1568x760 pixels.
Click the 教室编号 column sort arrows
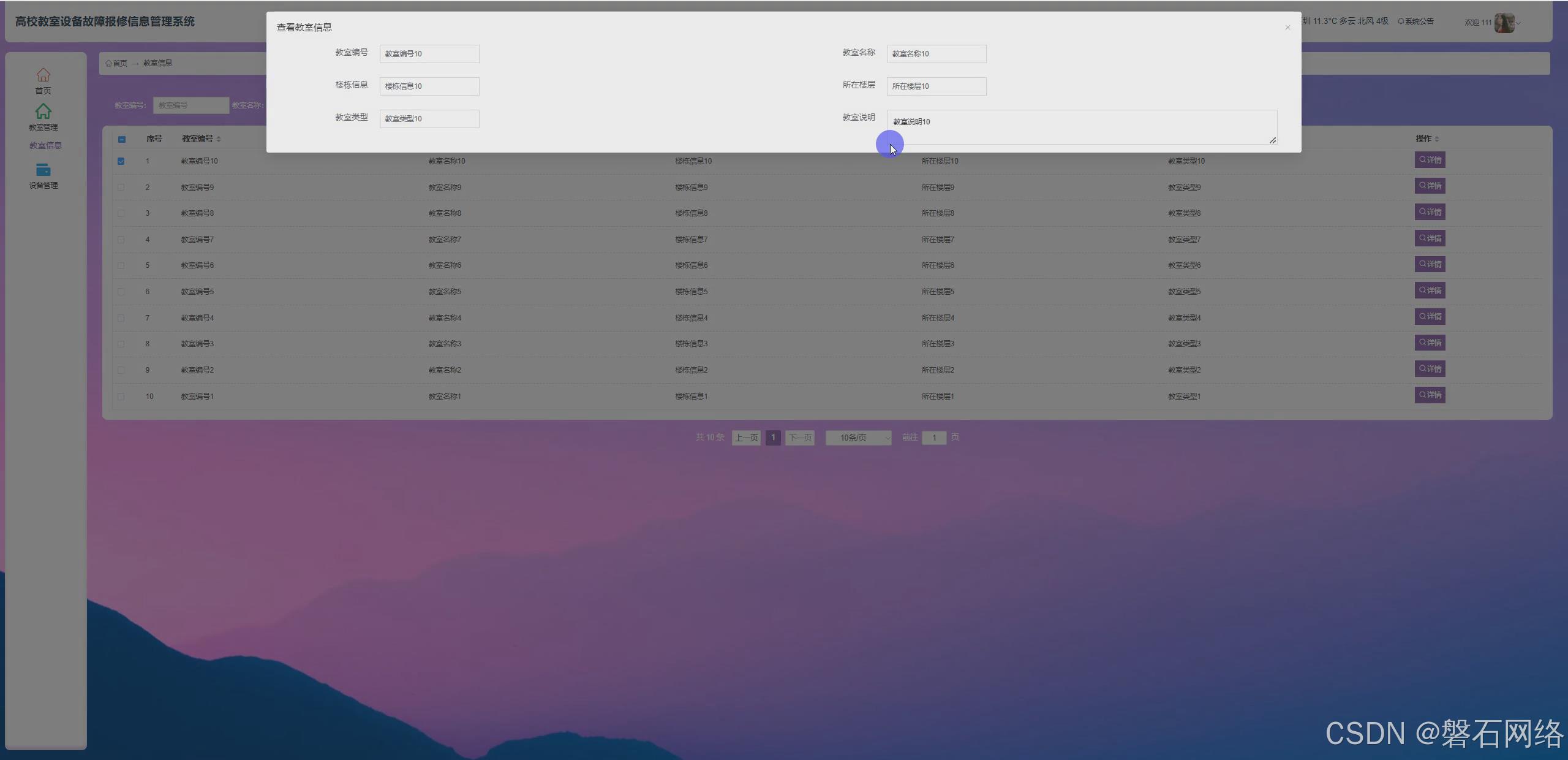(x=219, y=139)
